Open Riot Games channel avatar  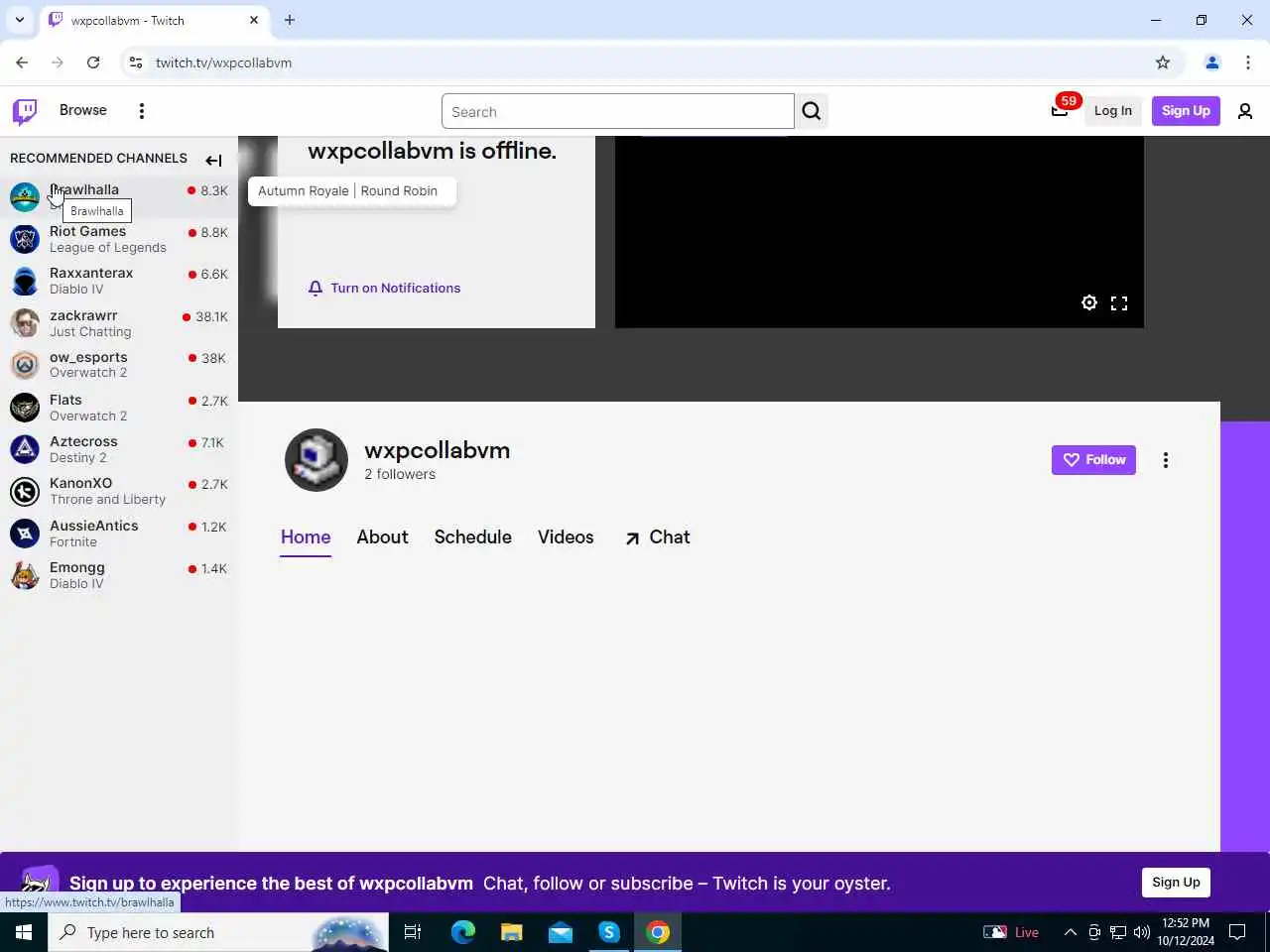pos(25,239)
